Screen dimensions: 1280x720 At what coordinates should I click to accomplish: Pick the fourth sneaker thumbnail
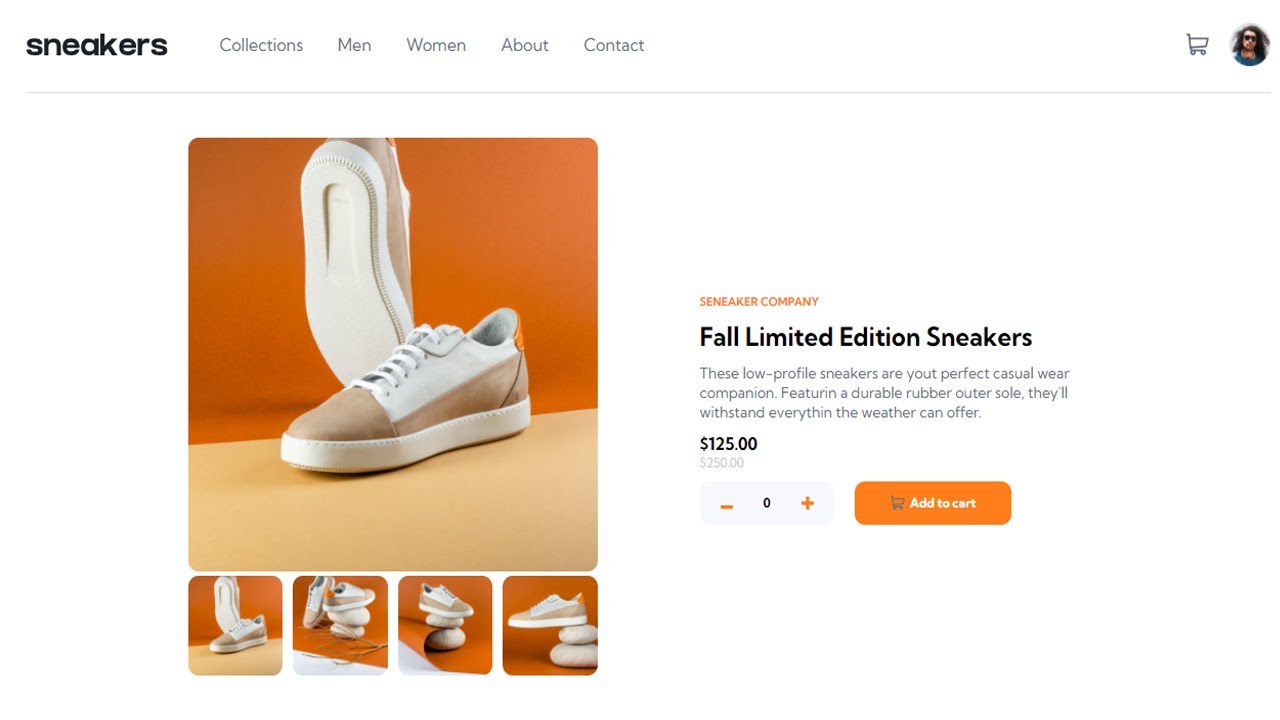pyautogui.click(x=550, y=625)
